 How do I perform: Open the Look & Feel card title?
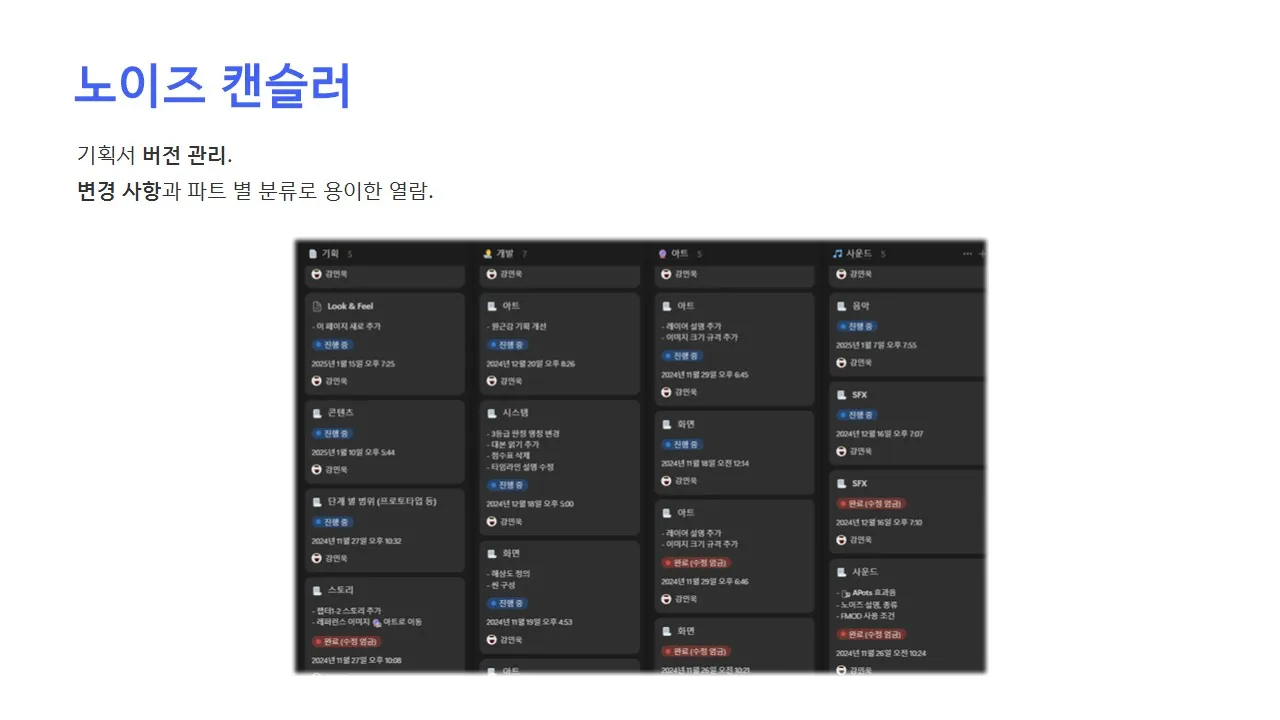350,306
